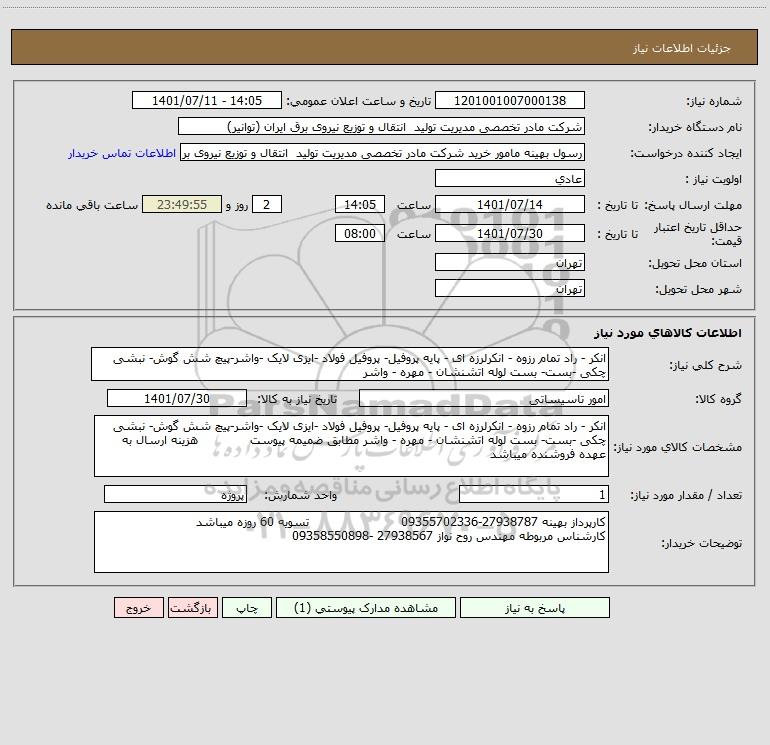This screenshot has width=770, height=745.
Task: Click the گروه کالا label
Action: [718, 399]
